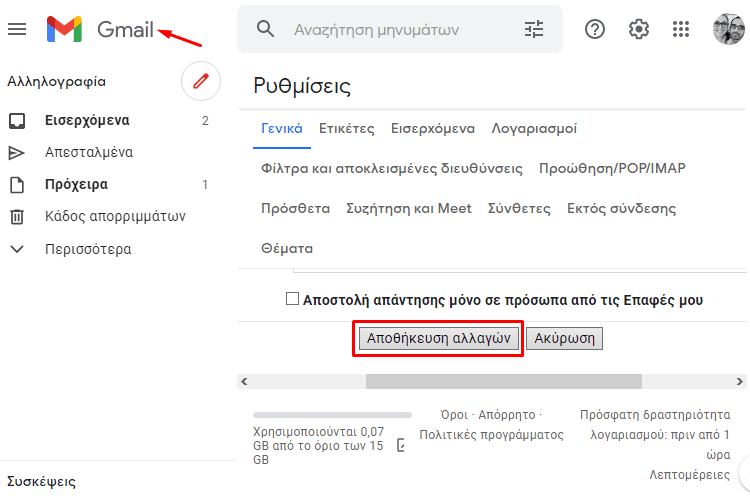Check 'Αποστολή απάντησης μόνο σε πρόσωπα' checkbox
The height and width of the screenshot is (500, 750).
coord(292,299)
